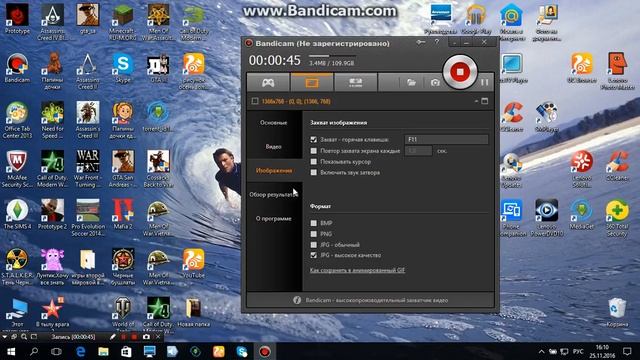
Task: Select the Google Play desktop shortcut
Action: click(476, 19)
